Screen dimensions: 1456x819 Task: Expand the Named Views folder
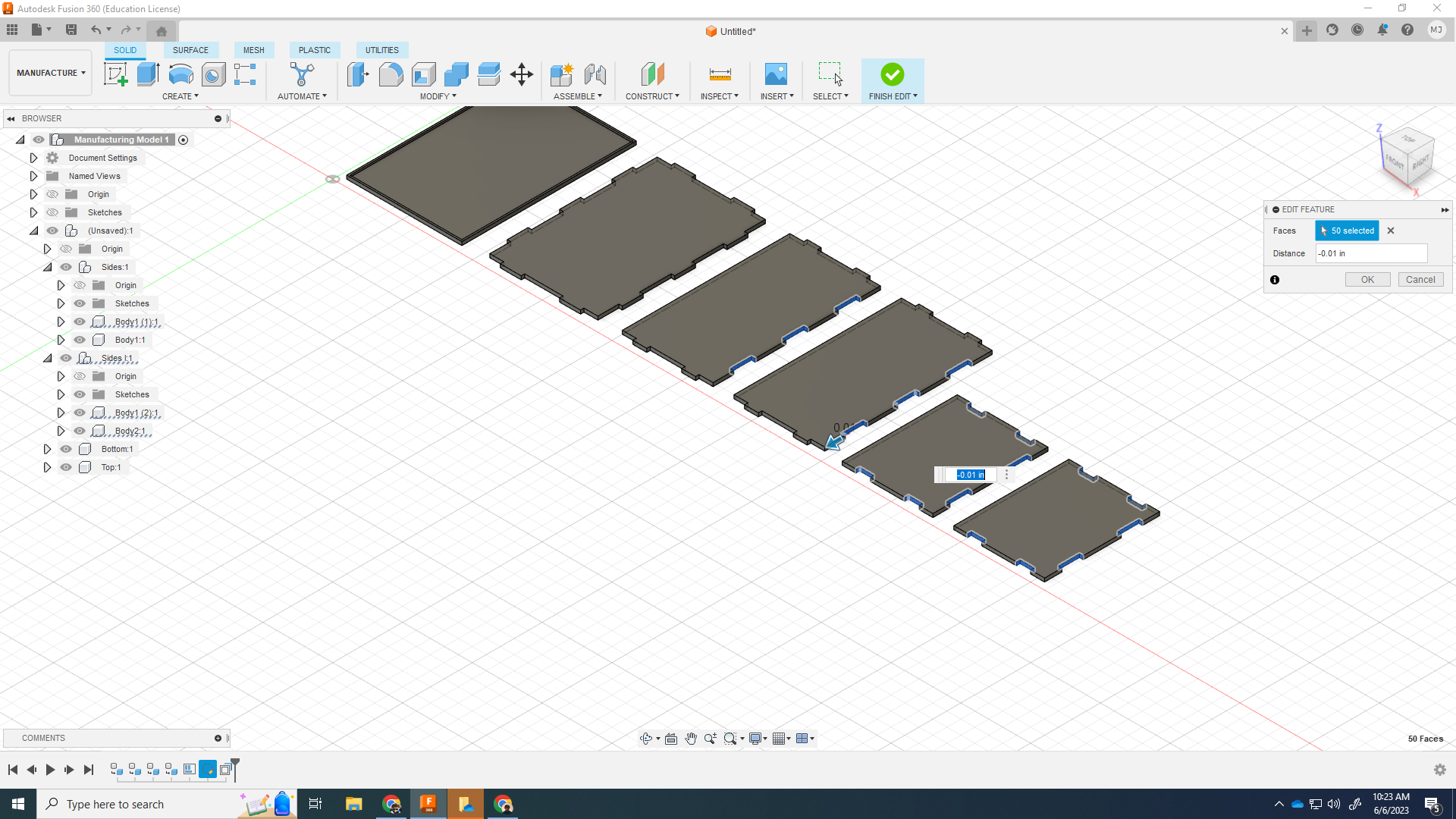[33, 176]
